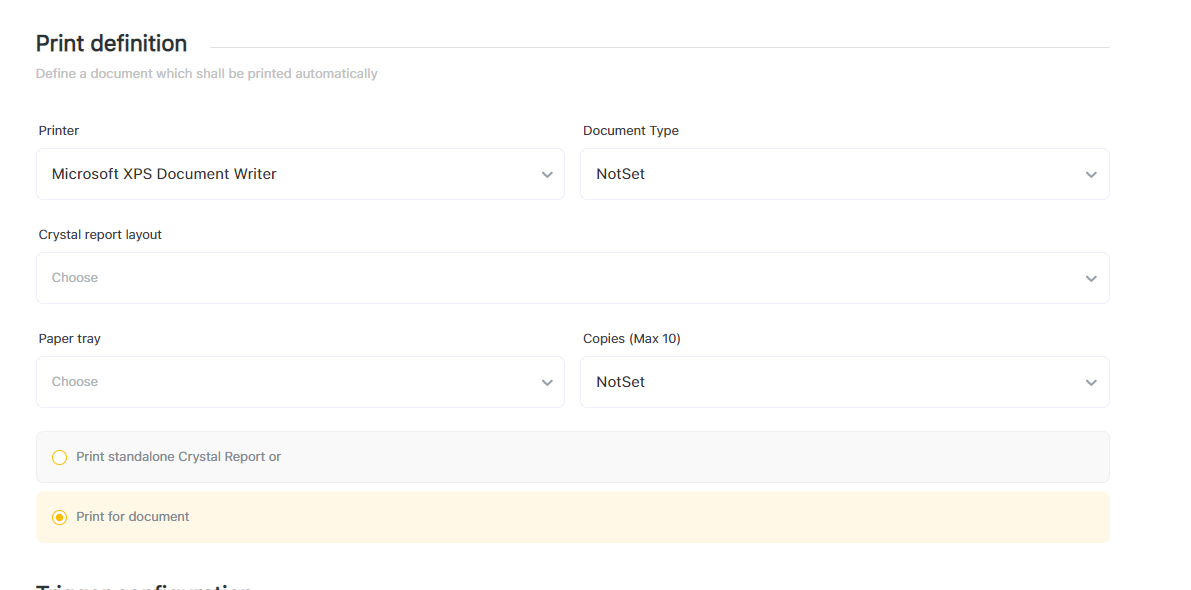This screenshot has height=590, width=1191.
Task: Open the Document Type NotSet dropdown
Action: (x=830, y=174)
